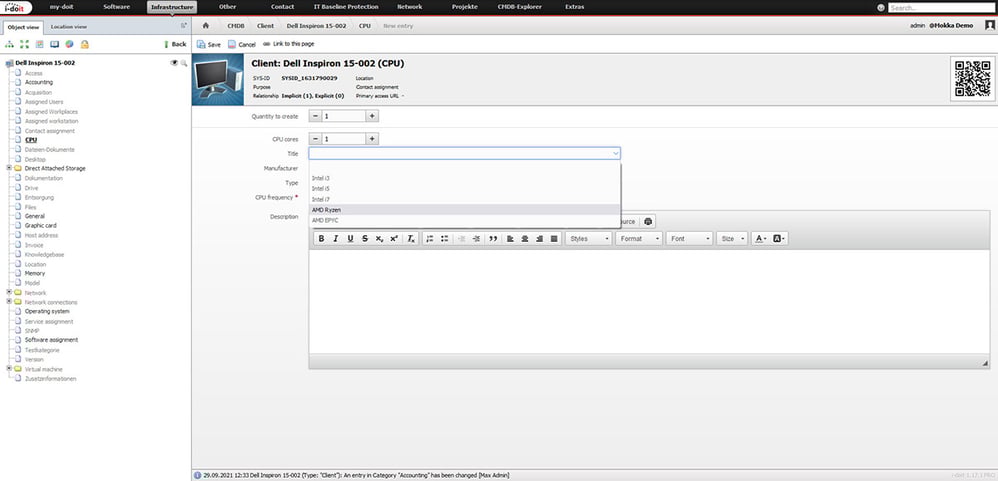This screenshot has width=998, height=481.
Task: Click the magnifier icon beside Dell Inspiron 15-002
Action: 184,63
